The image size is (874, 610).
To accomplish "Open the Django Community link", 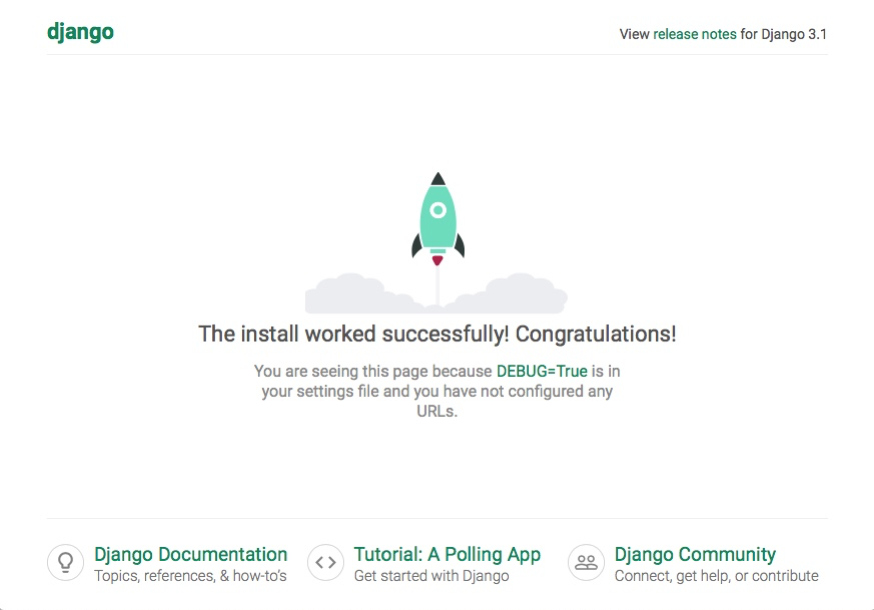I will click(695, 554).
